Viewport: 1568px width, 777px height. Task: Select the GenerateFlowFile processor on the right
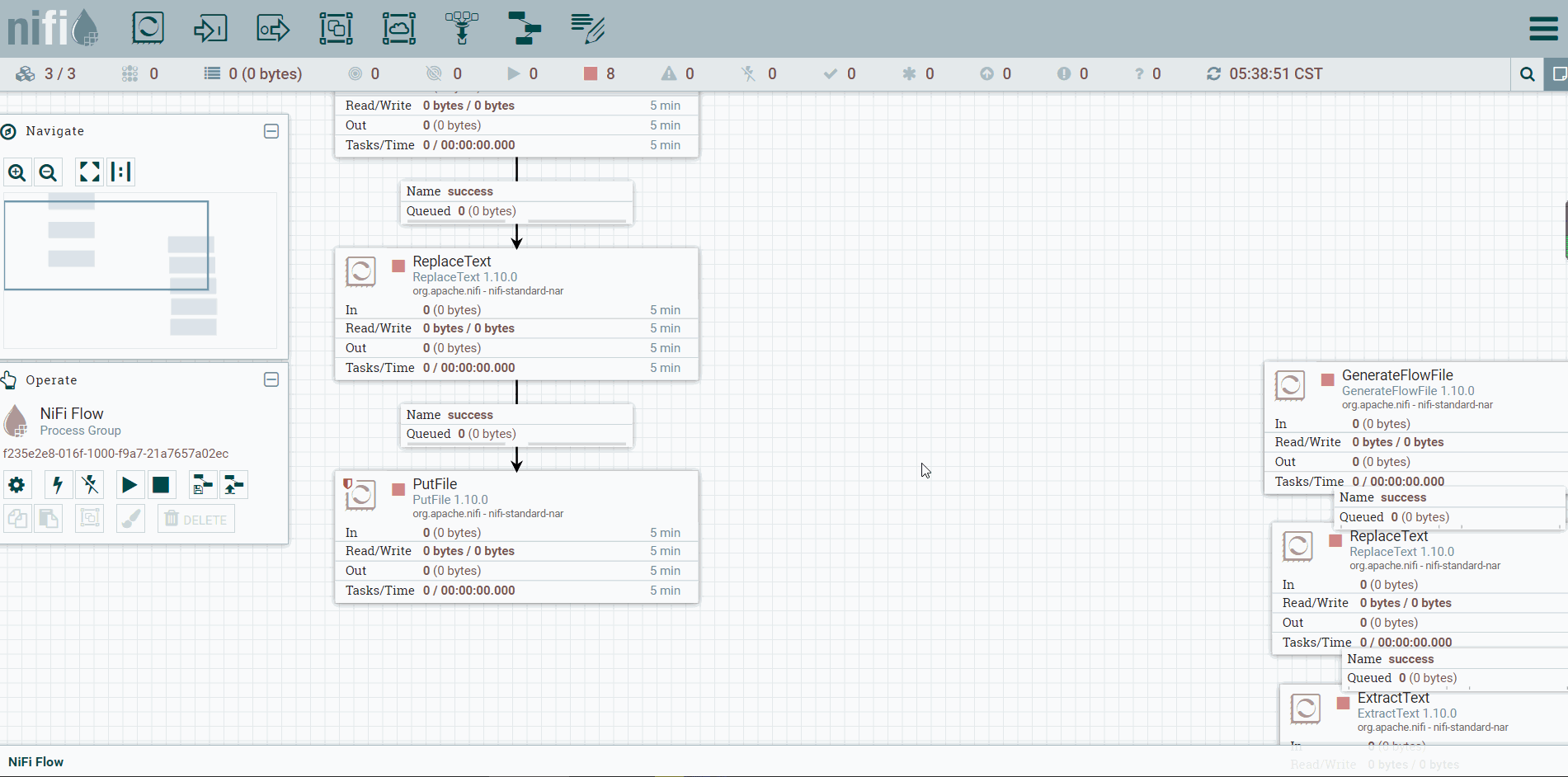[1415, 428]
